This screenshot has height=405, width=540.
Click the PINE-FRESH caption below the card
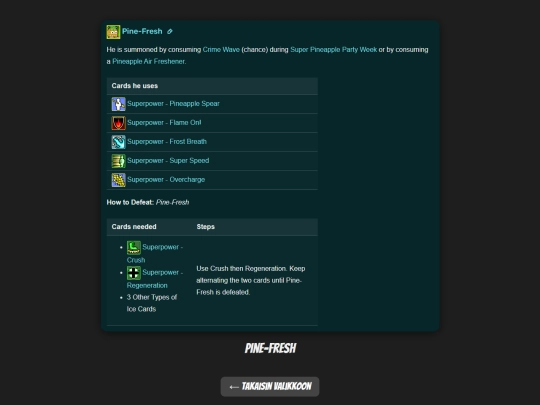click(x=270, y=348)
